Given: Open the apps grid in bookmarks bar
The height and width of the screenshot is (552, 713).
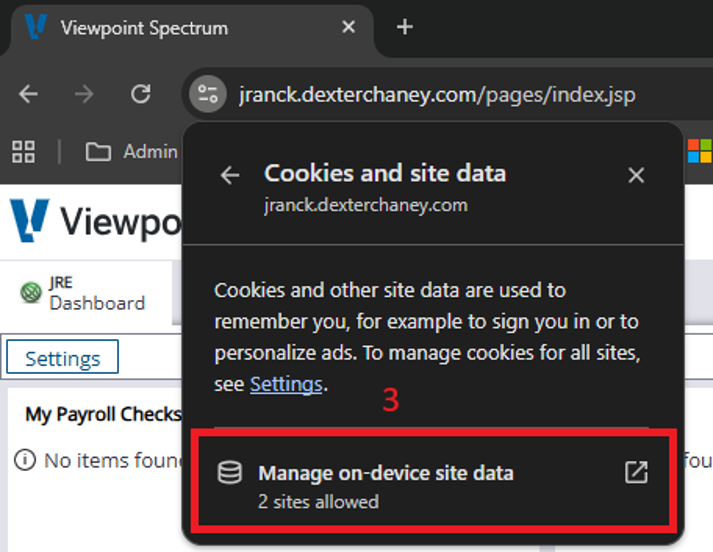Looking at the screenshot, I should pos(23,151).
